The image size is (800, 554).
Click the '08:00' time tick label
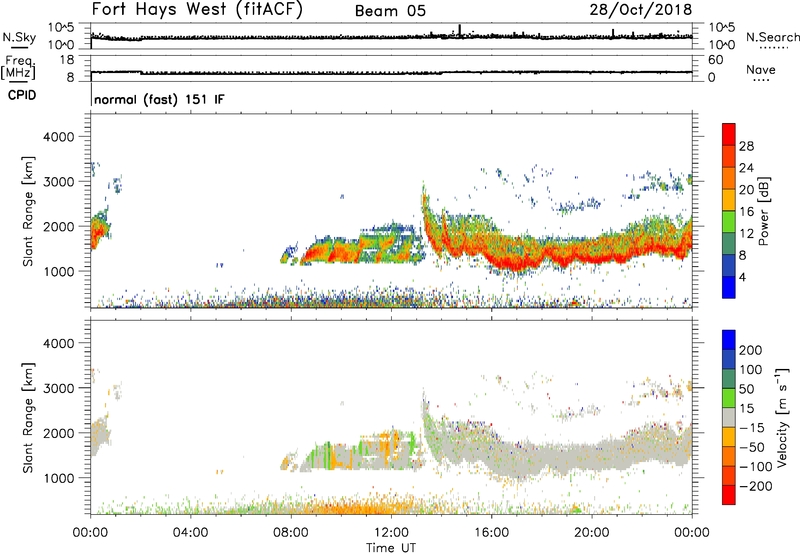[291, 533]
